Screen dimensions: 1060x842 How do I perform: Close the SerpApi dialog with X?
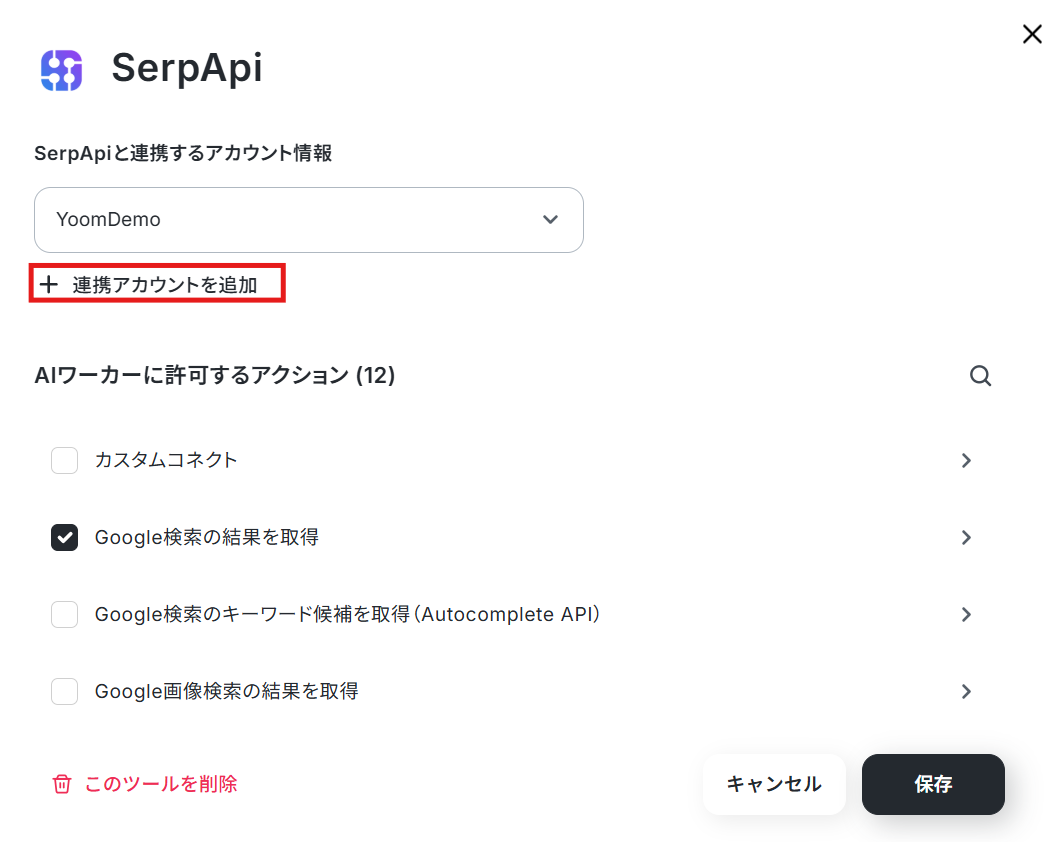1032,34
